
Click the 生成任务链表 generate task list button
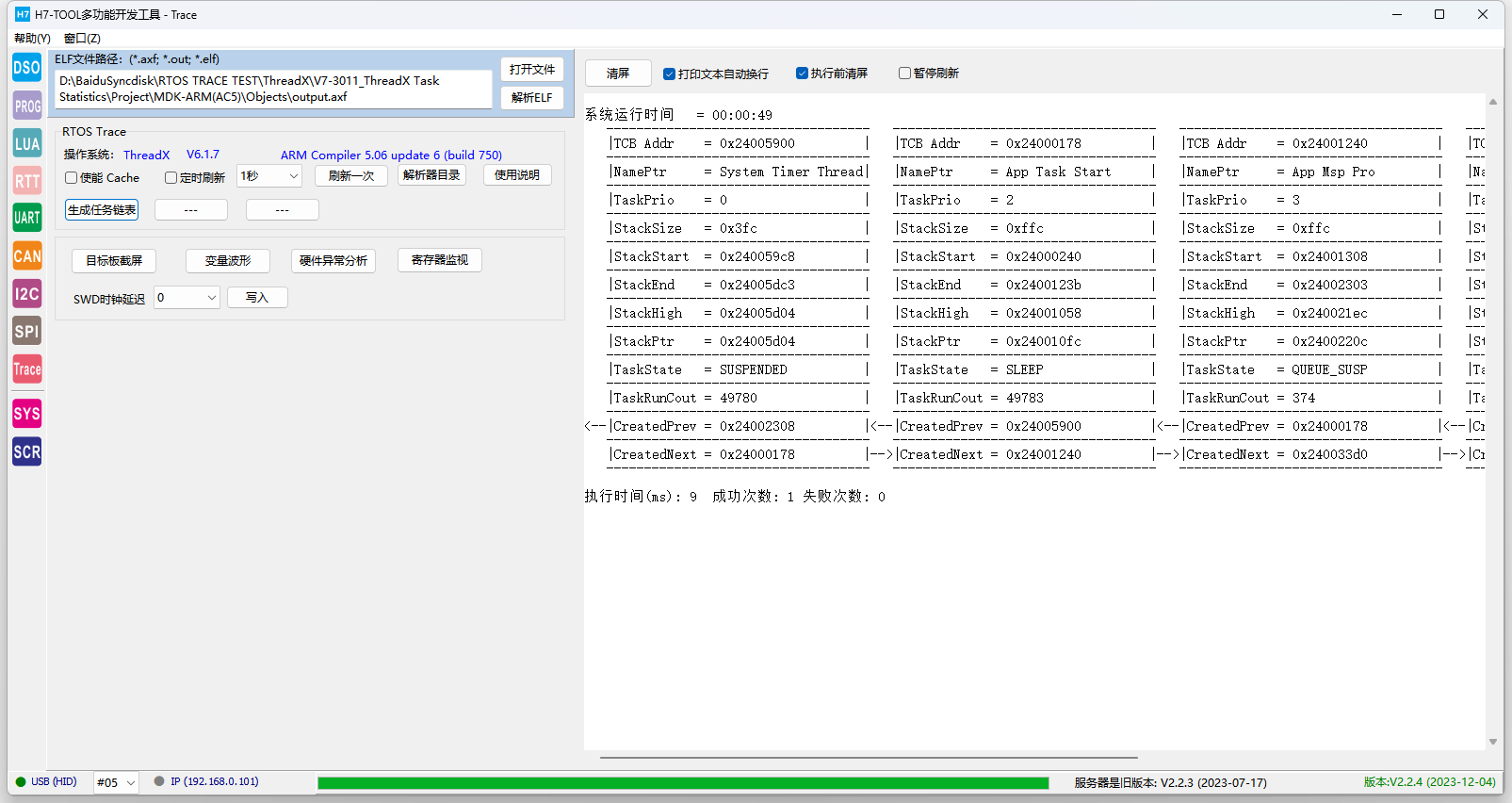click(102, 210)
